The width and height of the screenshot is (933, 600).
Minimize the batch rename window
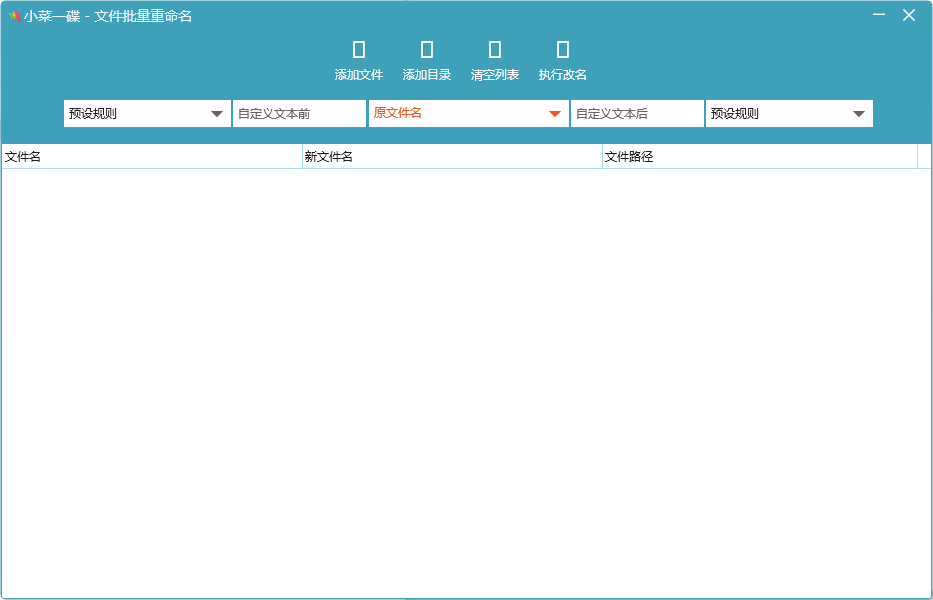879,15
